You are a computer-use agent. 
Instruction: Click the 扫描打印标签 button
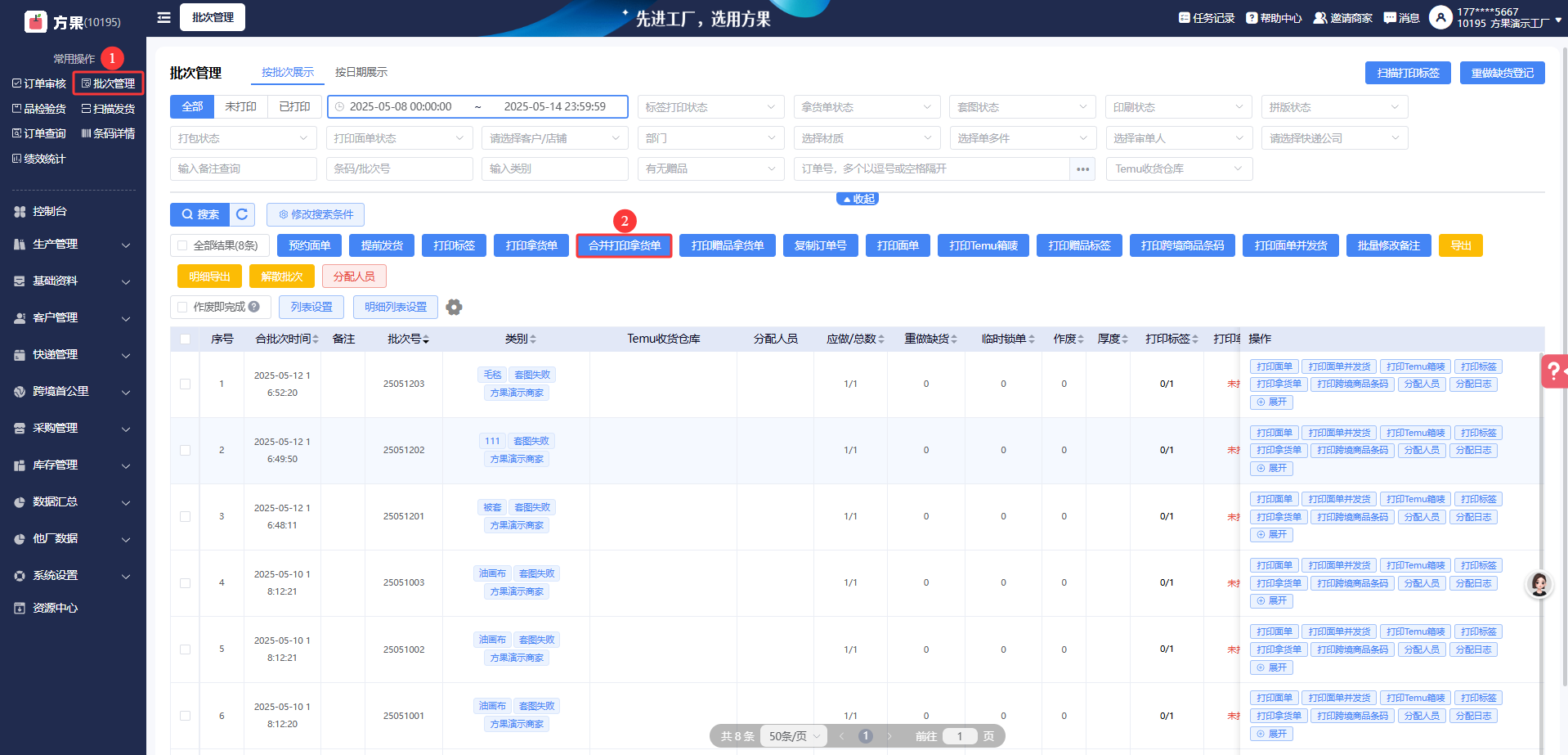[x=1407, y=73]
